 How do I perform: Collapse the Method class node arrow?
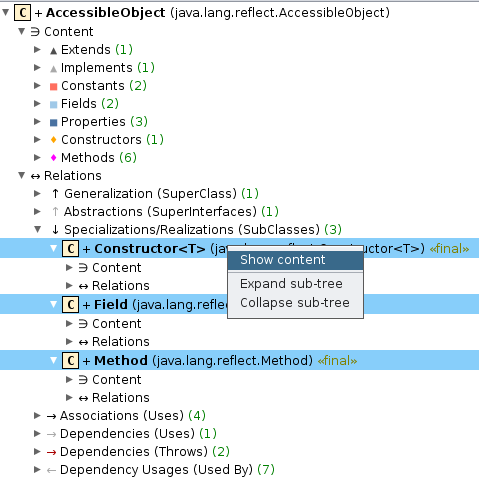coord(53,360)
